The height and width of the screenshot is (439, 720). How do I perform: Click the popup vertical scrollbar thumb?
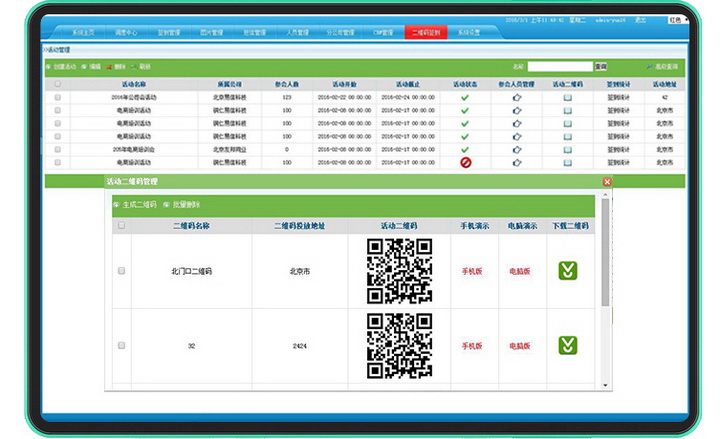(x=605, y=252)
